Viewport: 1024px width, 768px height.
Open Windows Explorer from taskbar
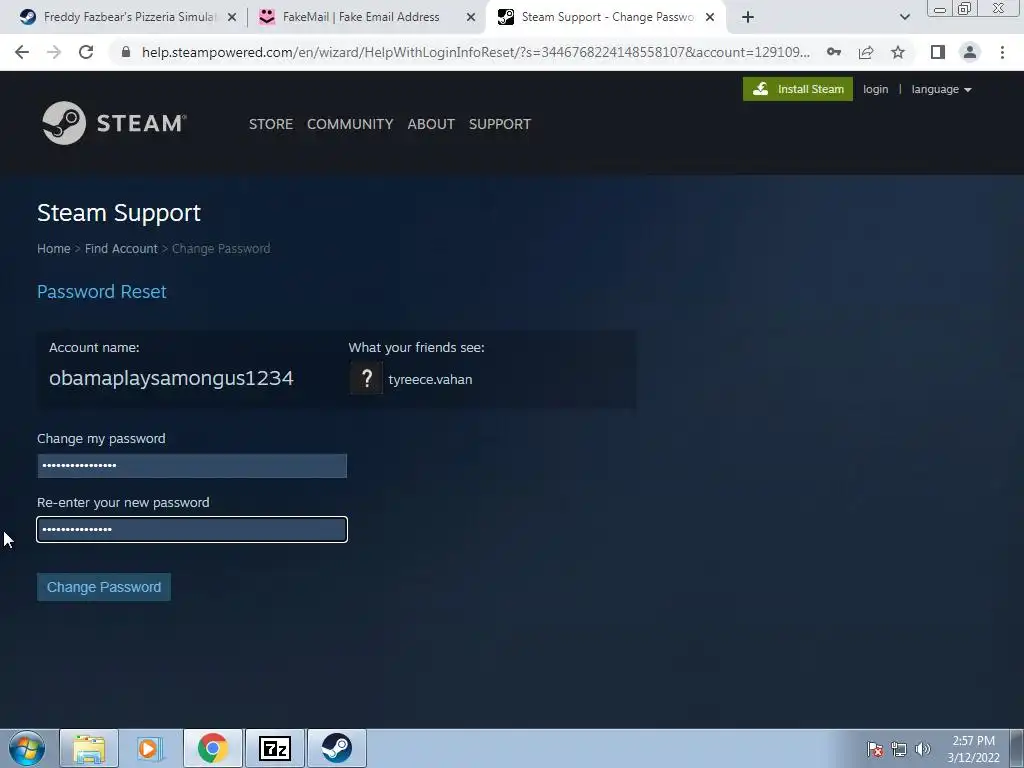click(89, 748)
